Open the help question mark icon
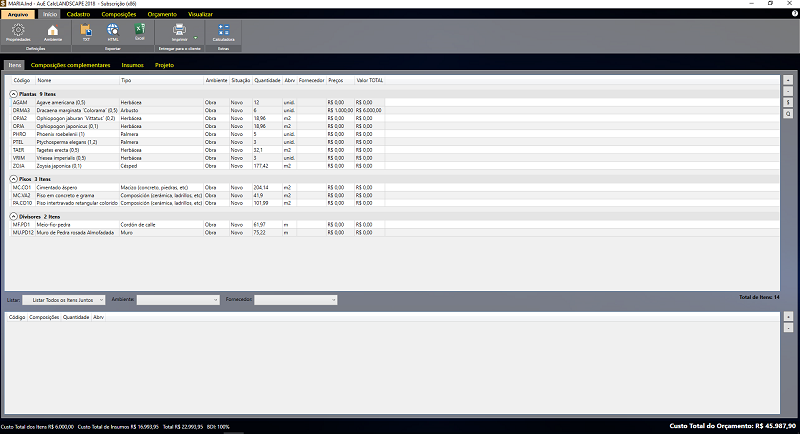 coord(794,14)
